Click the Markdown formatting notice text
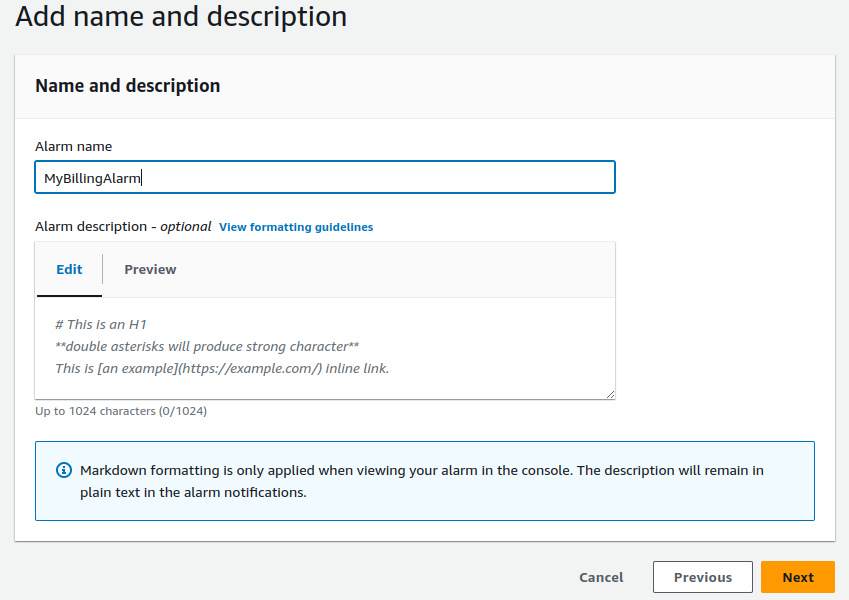Image resolution: width=849 pixels, height=600 pixels. pyautogui.click(x=422, y=481)
